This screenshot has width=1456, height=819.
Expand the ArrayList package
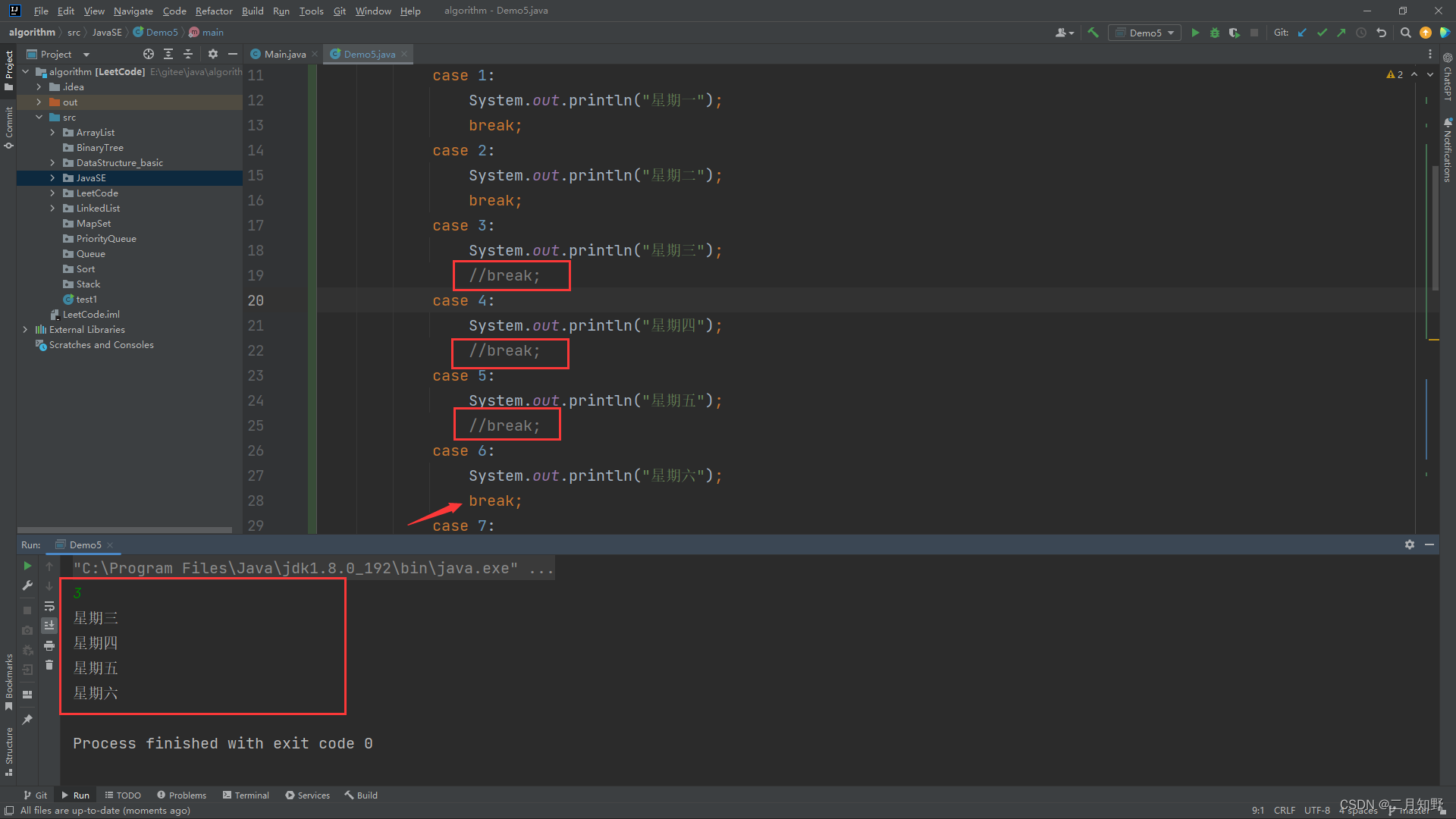pyautogui.click(x=52, y=133)
